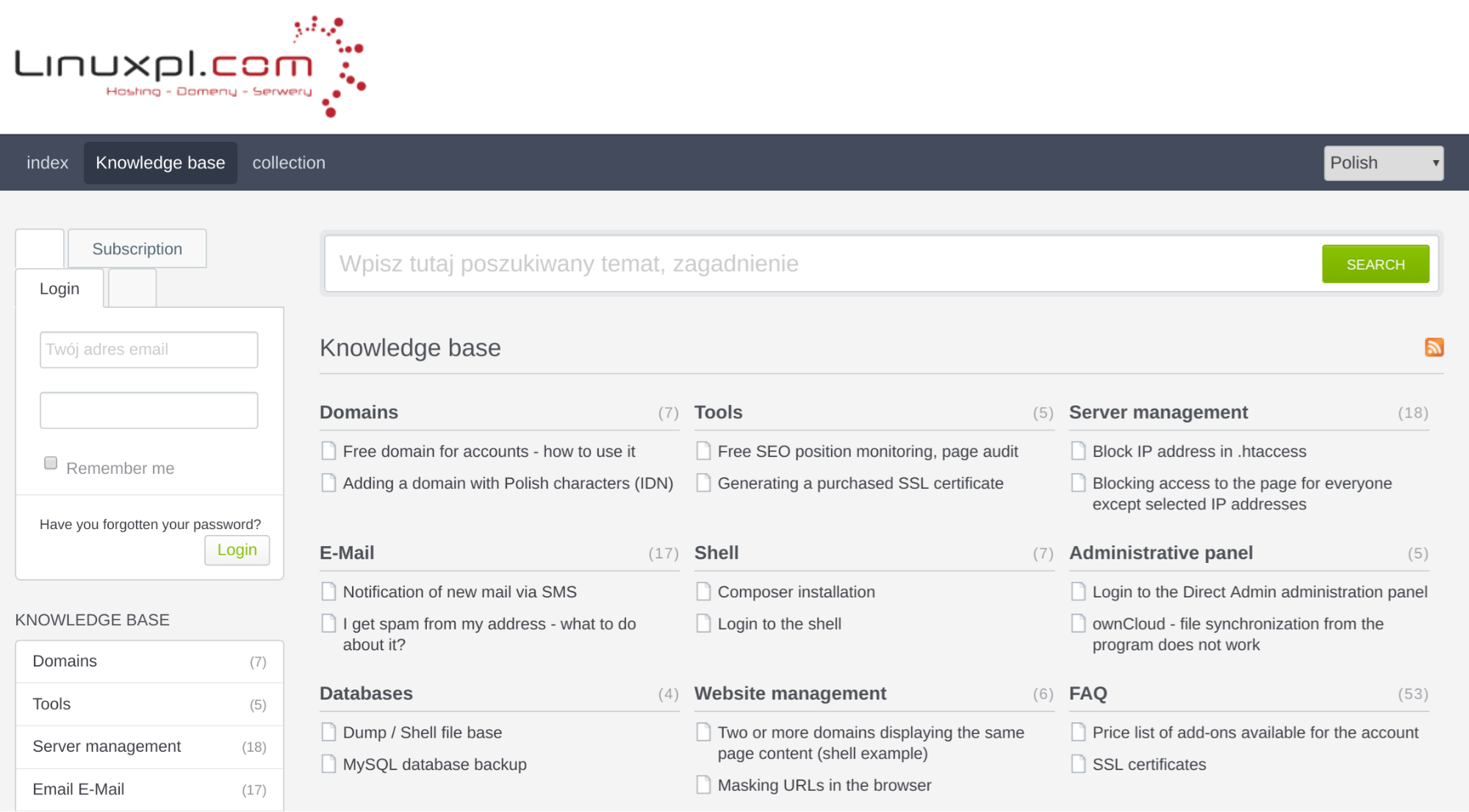Expand the Email E-Mail sidebar section
1469x812 pixels.
150,789
